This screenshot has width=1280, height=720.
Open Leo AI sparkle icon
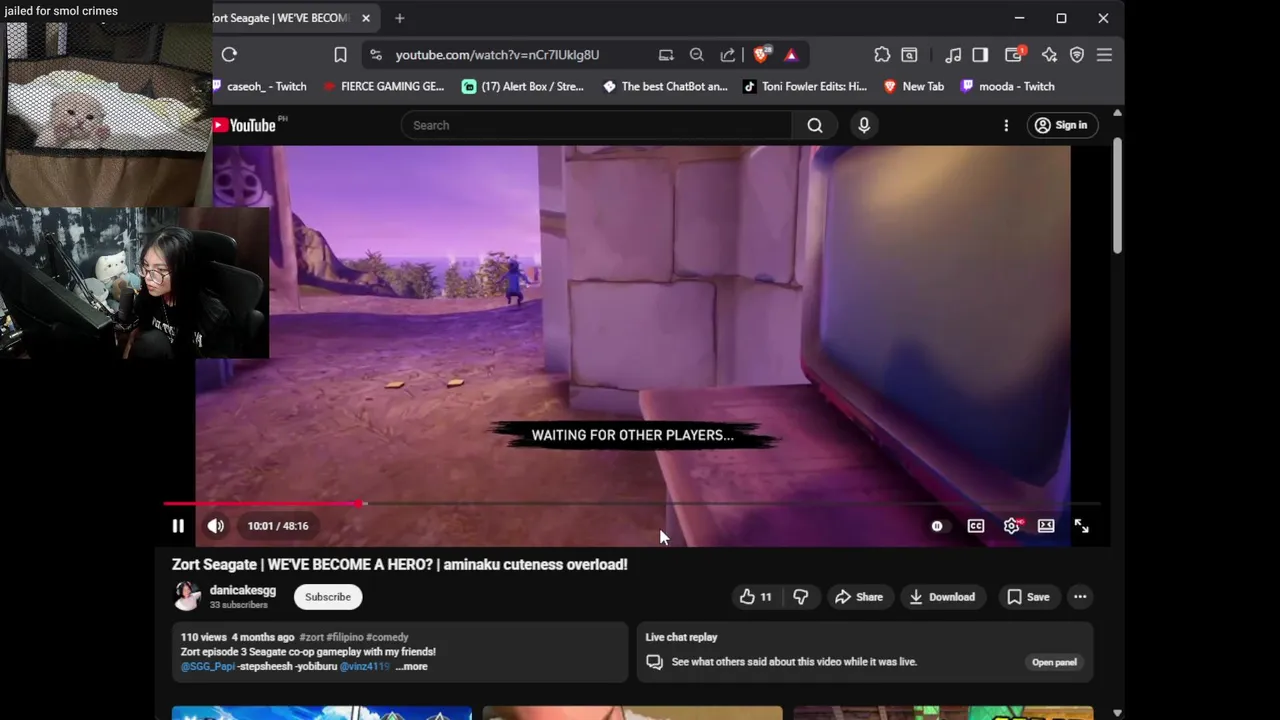(x=1049, y=55)
